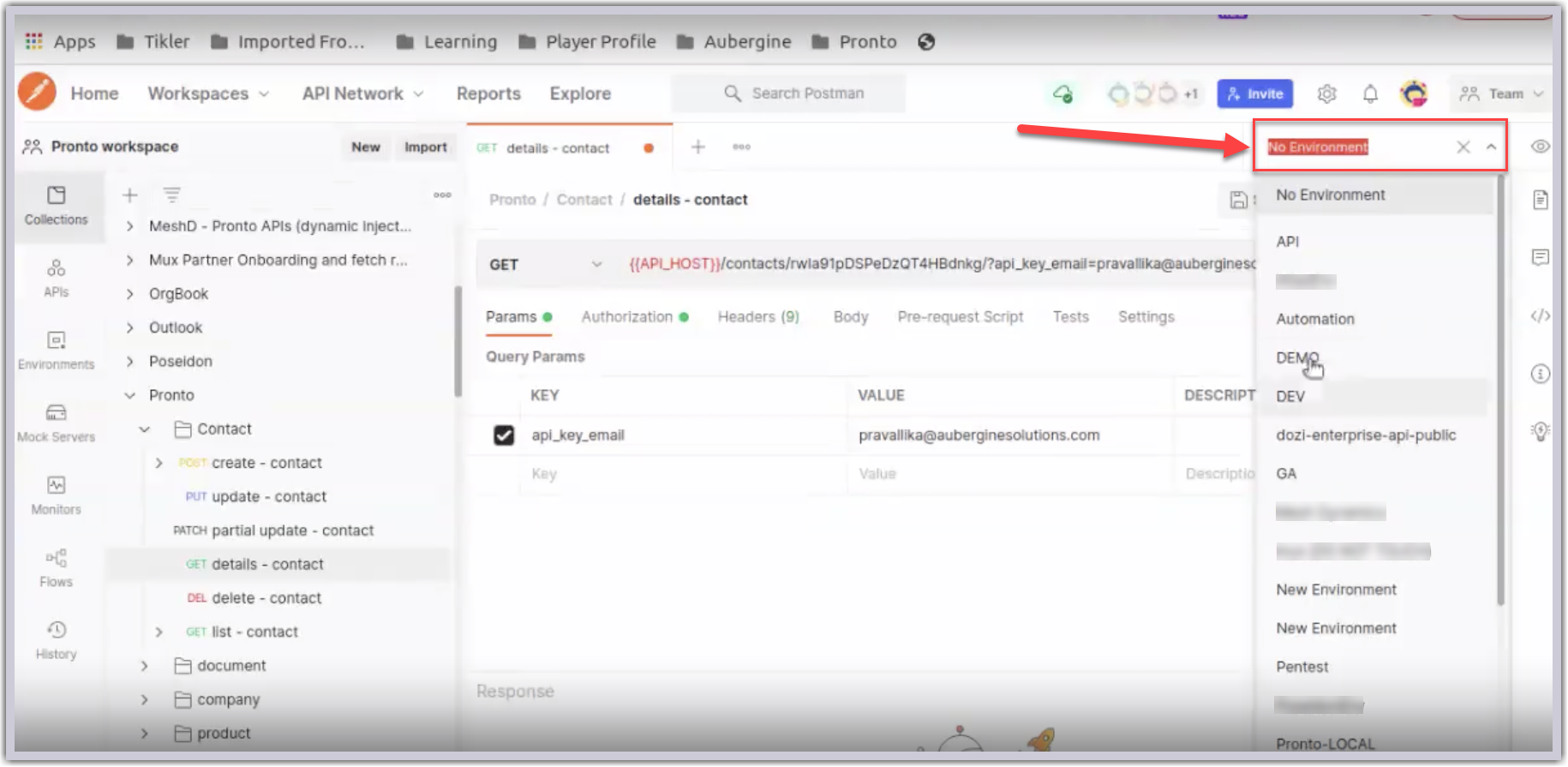Collapse the environment dropdown chevron

1492,147
